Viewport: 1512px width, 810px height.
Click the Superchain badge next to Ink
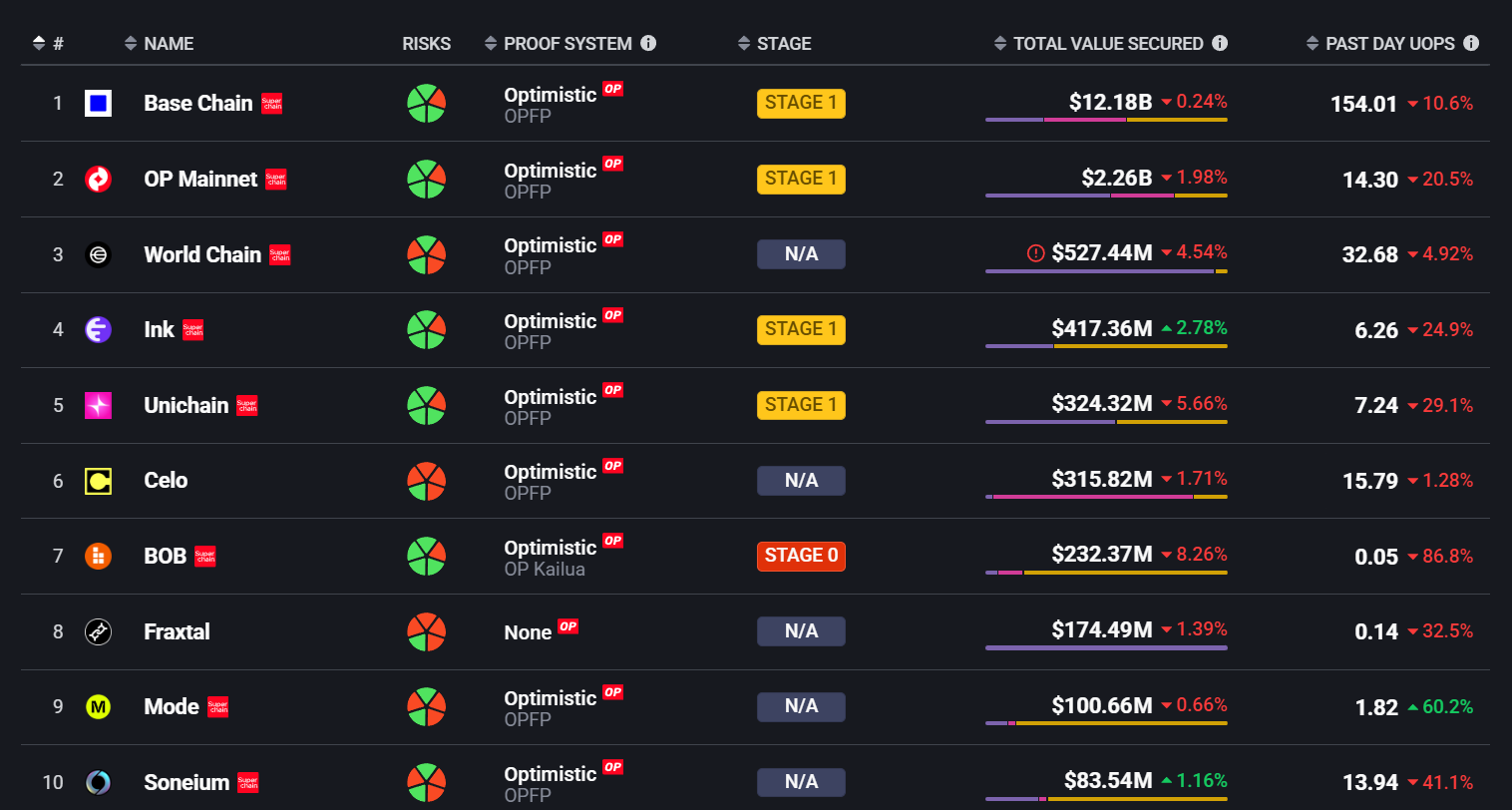coord(193,330)
